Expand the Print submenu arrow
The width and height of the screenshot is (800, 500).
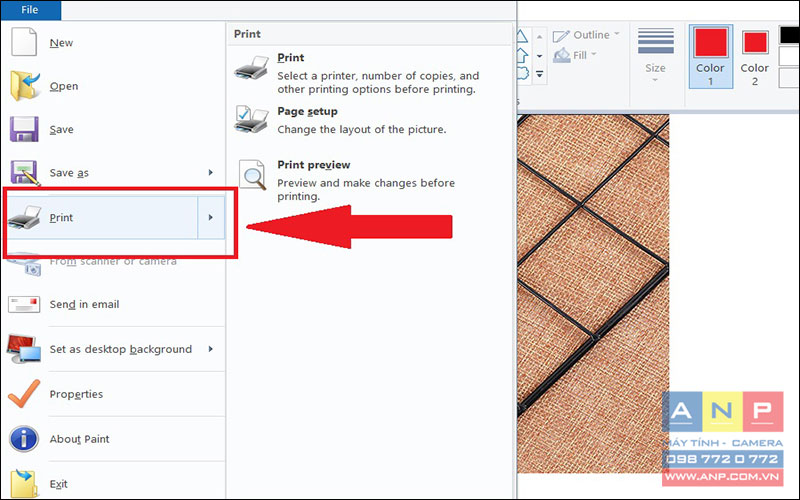tap(211, 217)
